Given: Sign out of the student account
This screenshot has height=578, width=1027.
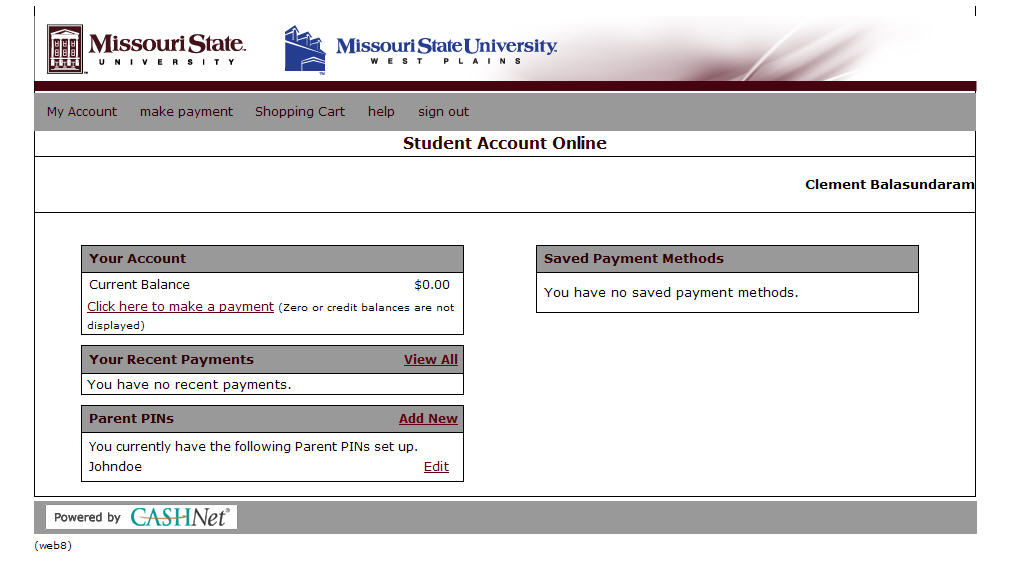Looking at the screenshot, I should pyautogui.click(x=443, y=112).
